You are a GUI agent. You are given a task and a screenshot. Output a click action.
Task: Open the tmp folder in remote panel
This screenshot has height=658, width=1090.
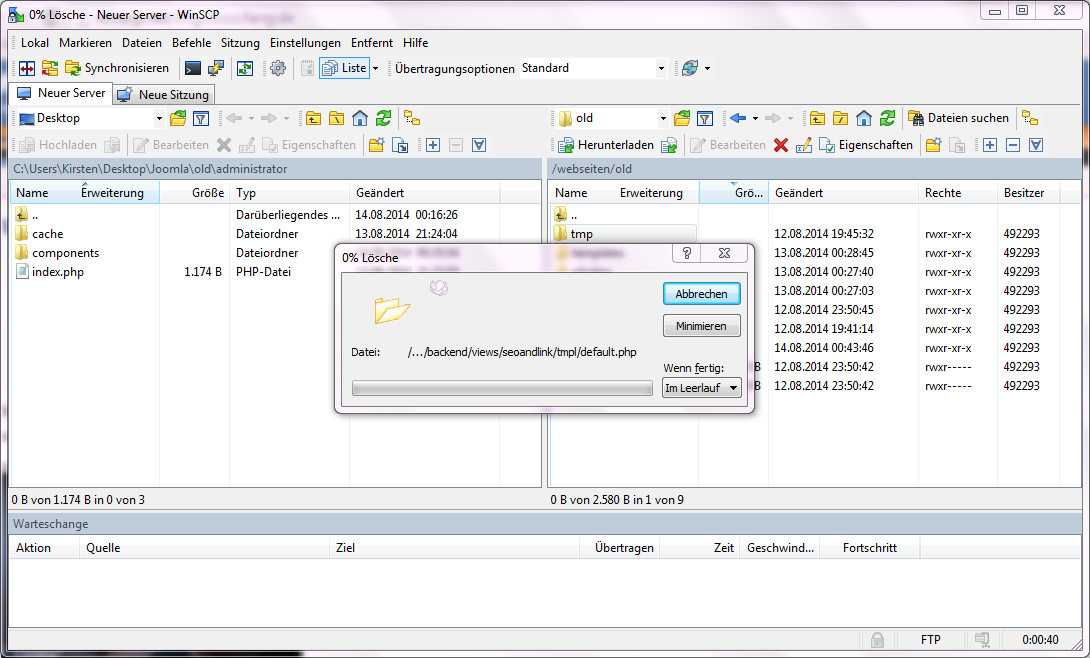click(x=581, y=234)
